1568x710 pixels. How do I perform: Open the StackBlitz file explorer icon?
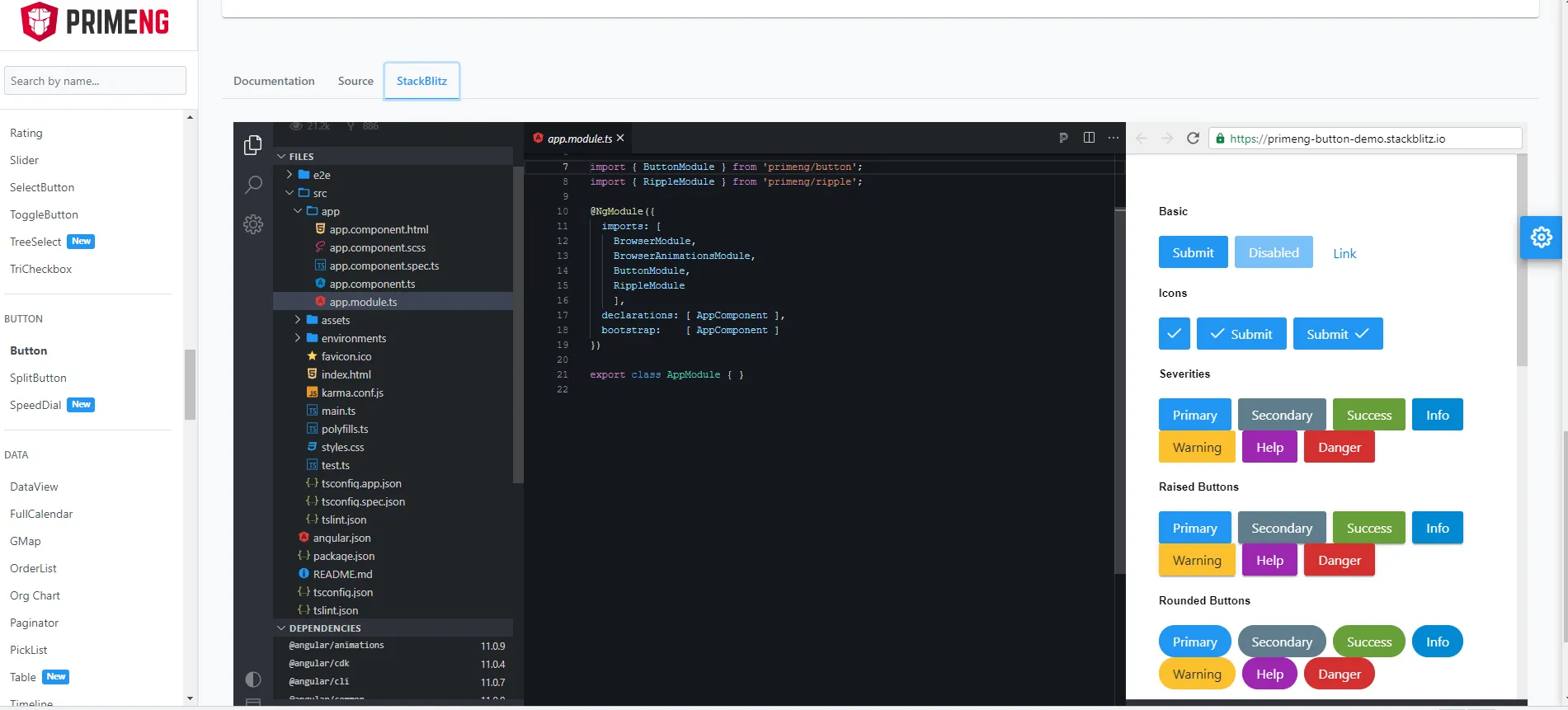tap(253, 145)
